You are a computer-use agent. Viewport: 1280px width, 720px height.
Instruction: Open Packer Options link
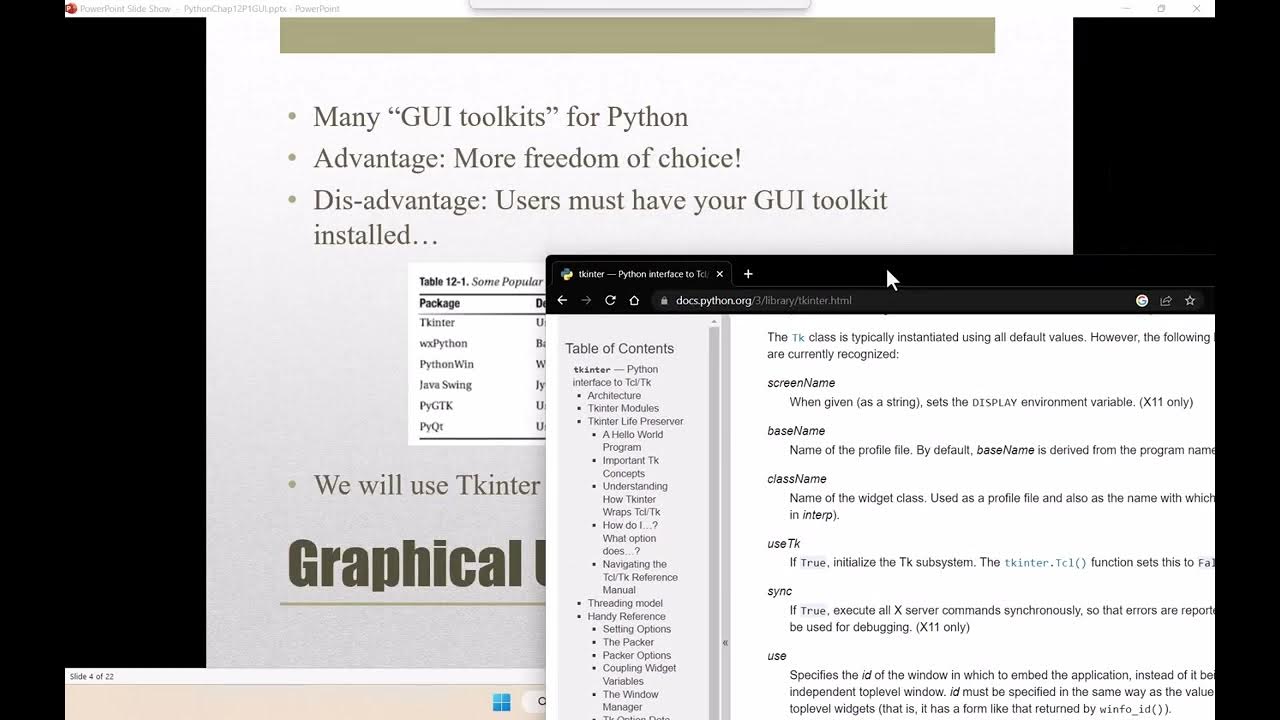point(637,655)
